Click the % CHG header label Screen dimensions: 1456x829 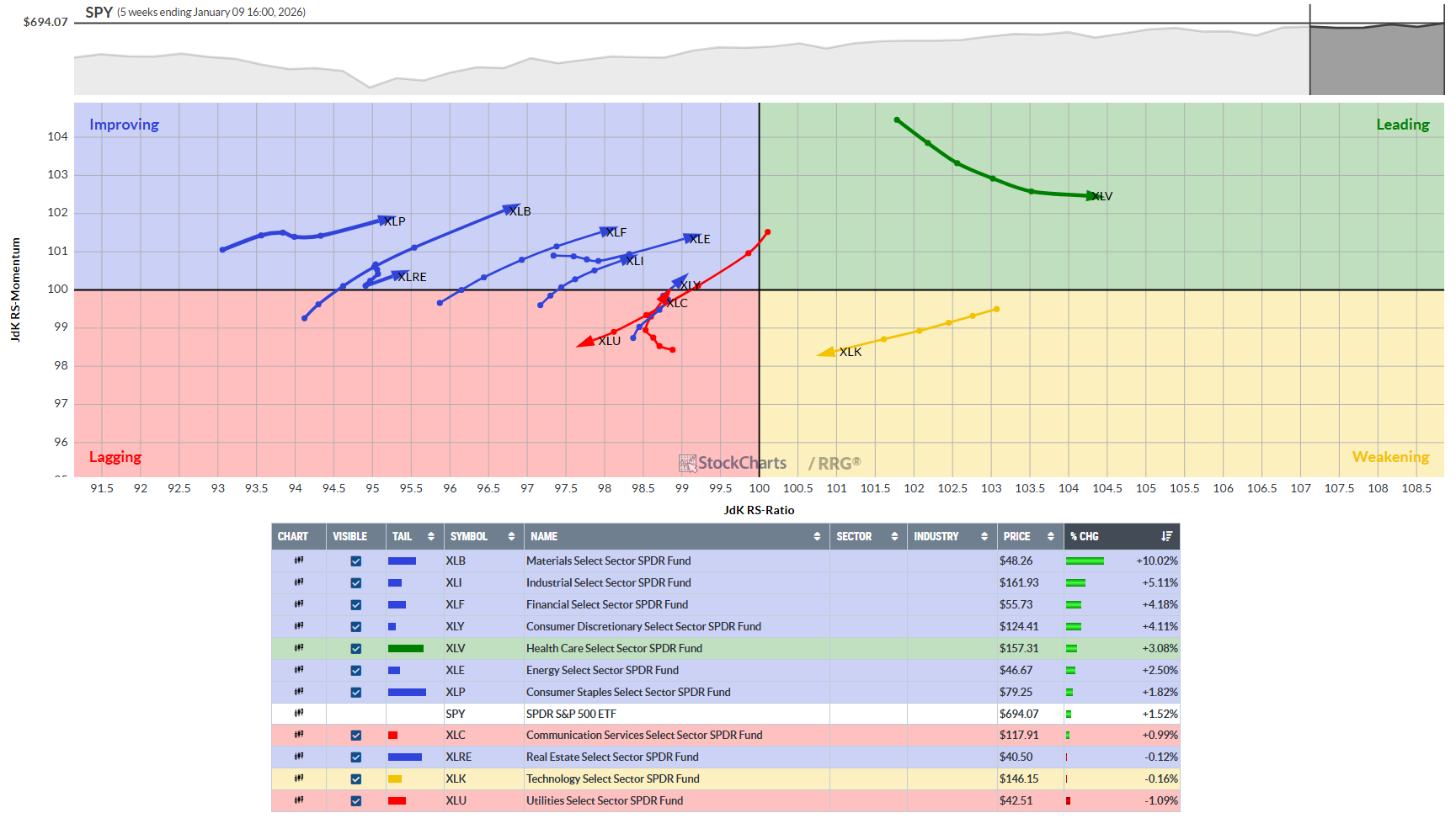point(1085,536)
